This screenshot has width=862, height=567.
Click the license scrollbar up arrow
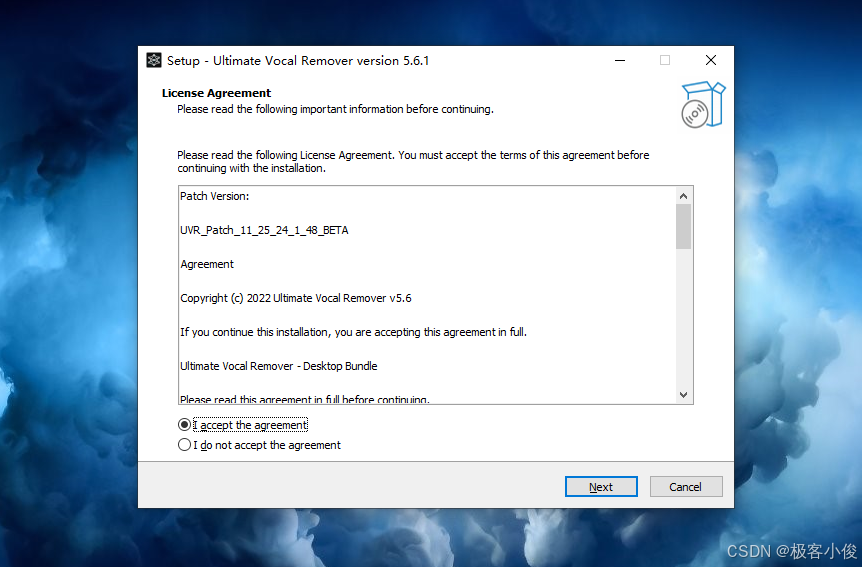(683, 196)
